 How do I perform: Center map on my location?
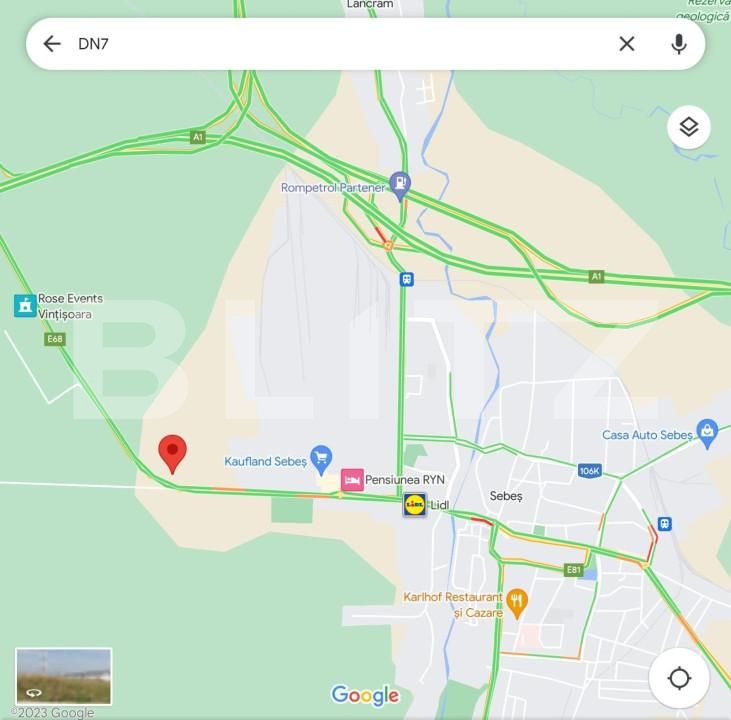pyautogui.click(x=679, y=678)
